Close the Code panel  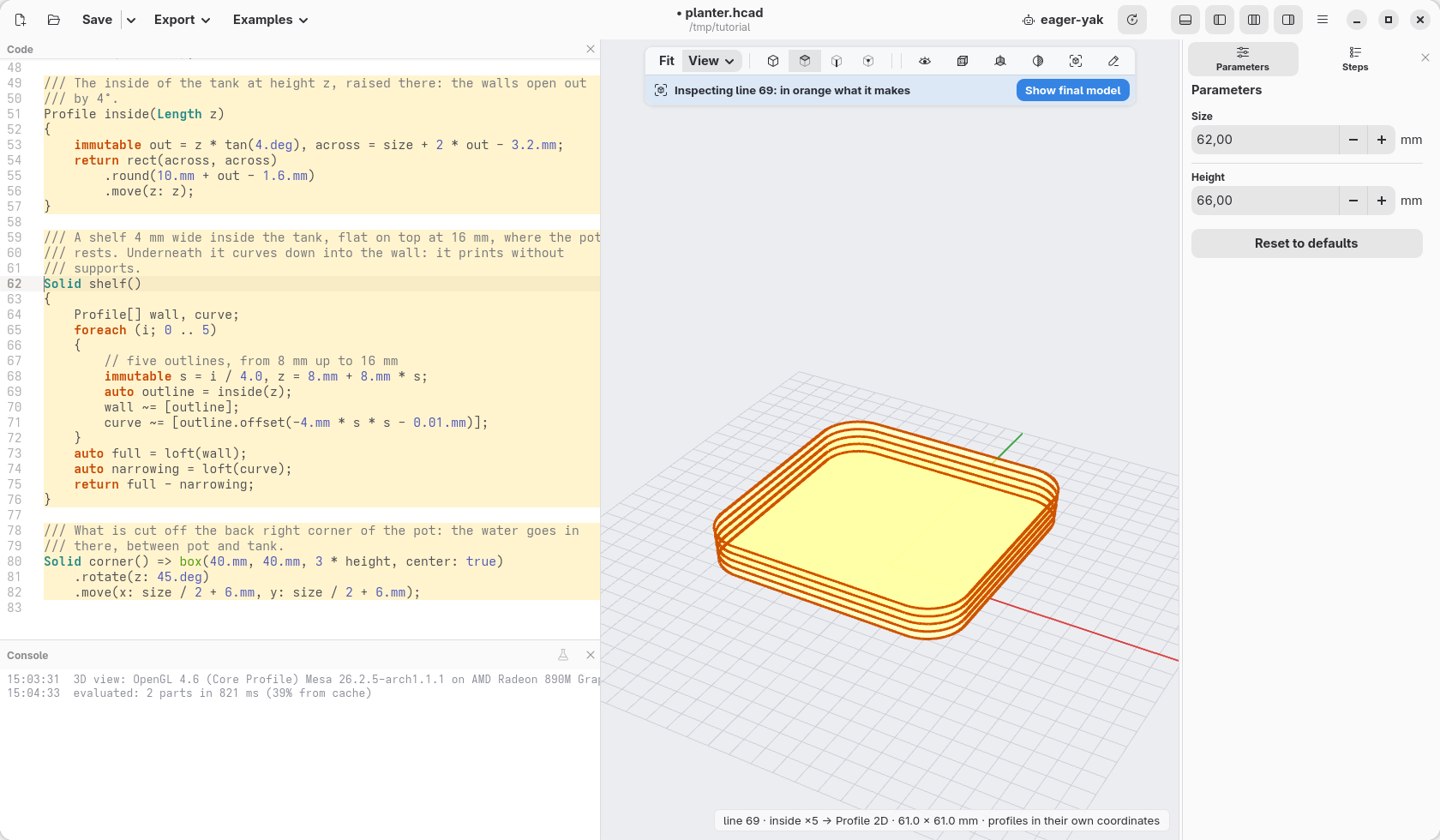coord(591,49)
